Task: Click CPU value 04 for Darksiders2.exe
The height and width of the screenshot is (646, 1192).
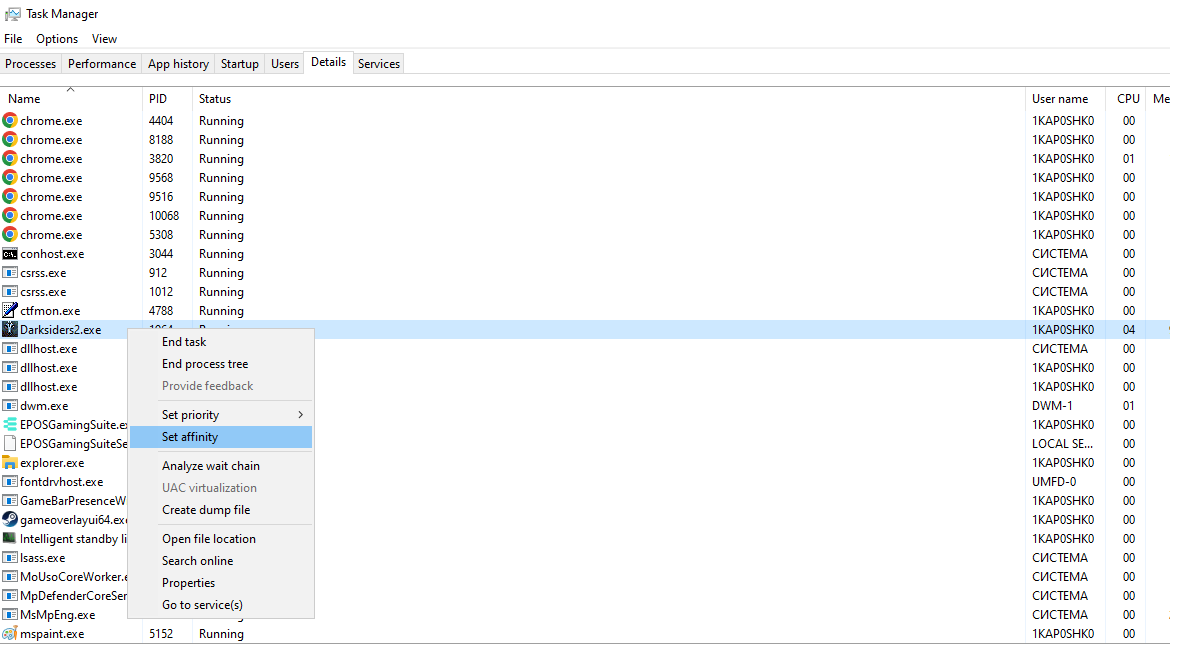Action: [1129, 330]
